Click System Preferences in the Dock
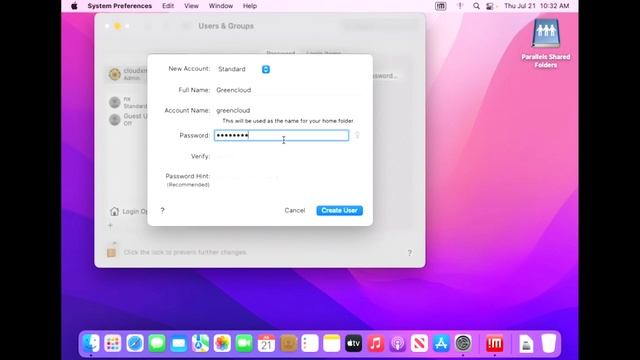 click(463, 343)
